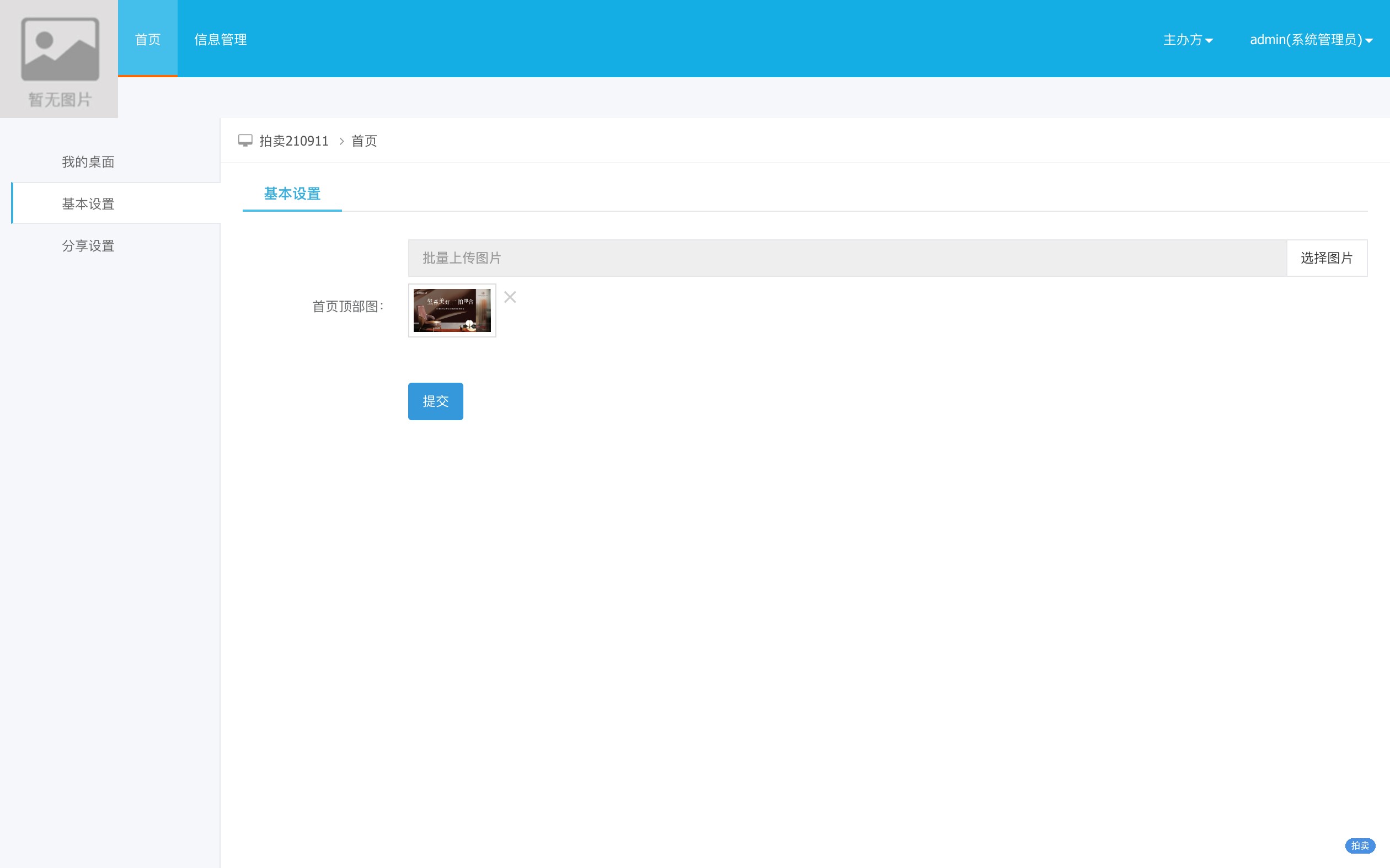Screen dimensions: 1390x868
Task: Click the monitor icon in breadcrumb
Action: [245, 141]
